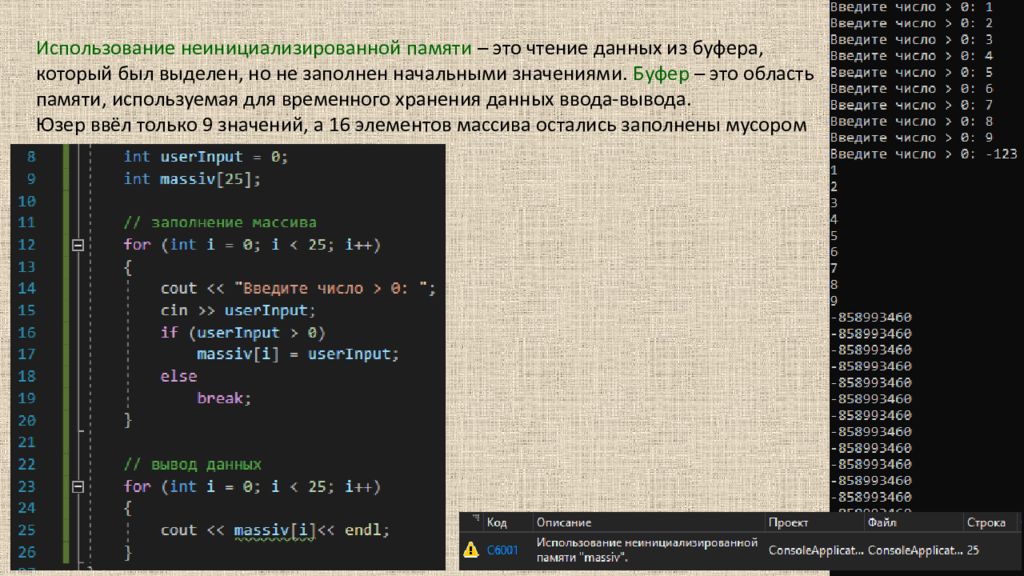This screenshot has height=576, width=1024.
Task: Click the Файл column header
Action: [883, 522]
